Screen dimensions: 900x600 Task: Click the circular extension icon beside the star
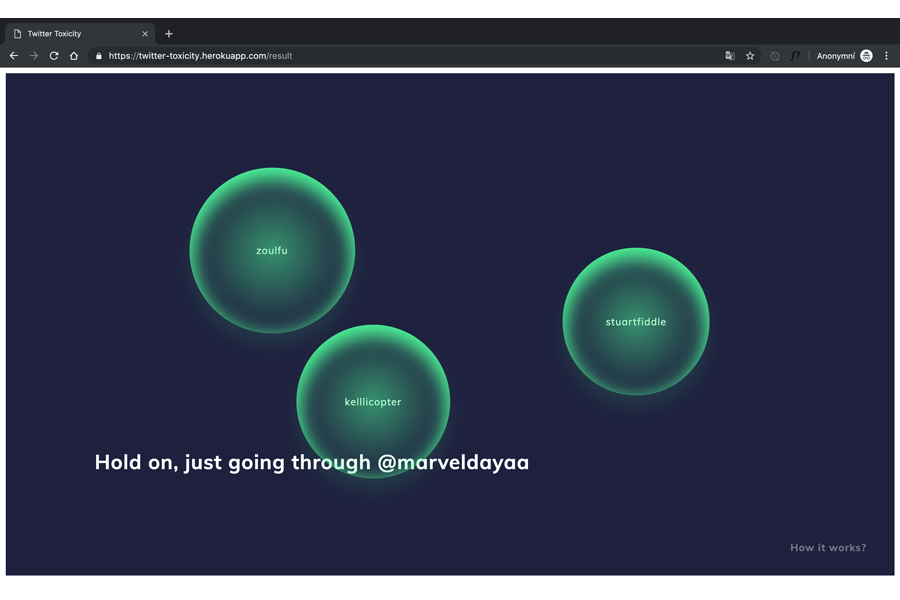tap(775, 56)
